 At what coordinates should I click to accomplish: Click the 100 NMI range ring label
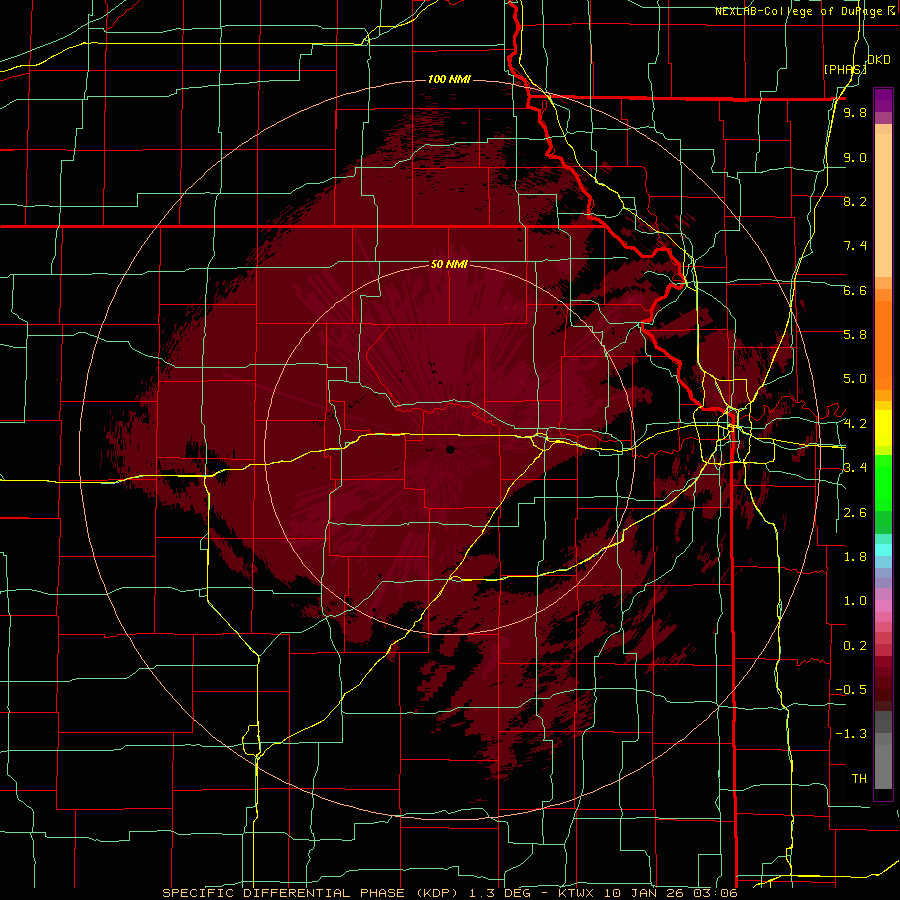tap(449, 79)
